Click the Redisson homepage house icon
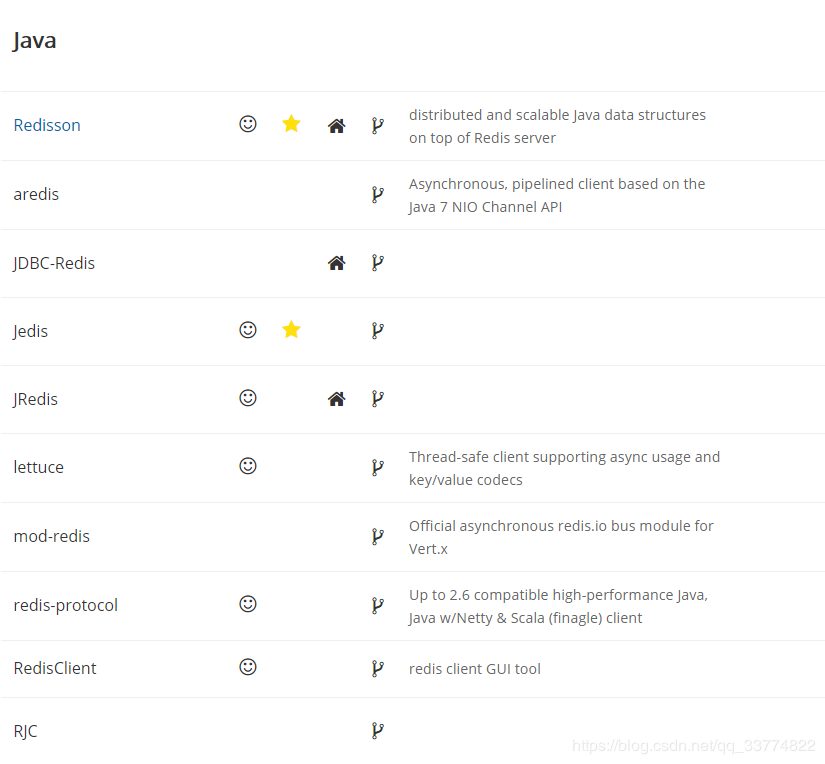The height and width of the screenshot is (764, 825). pos(336,126)
